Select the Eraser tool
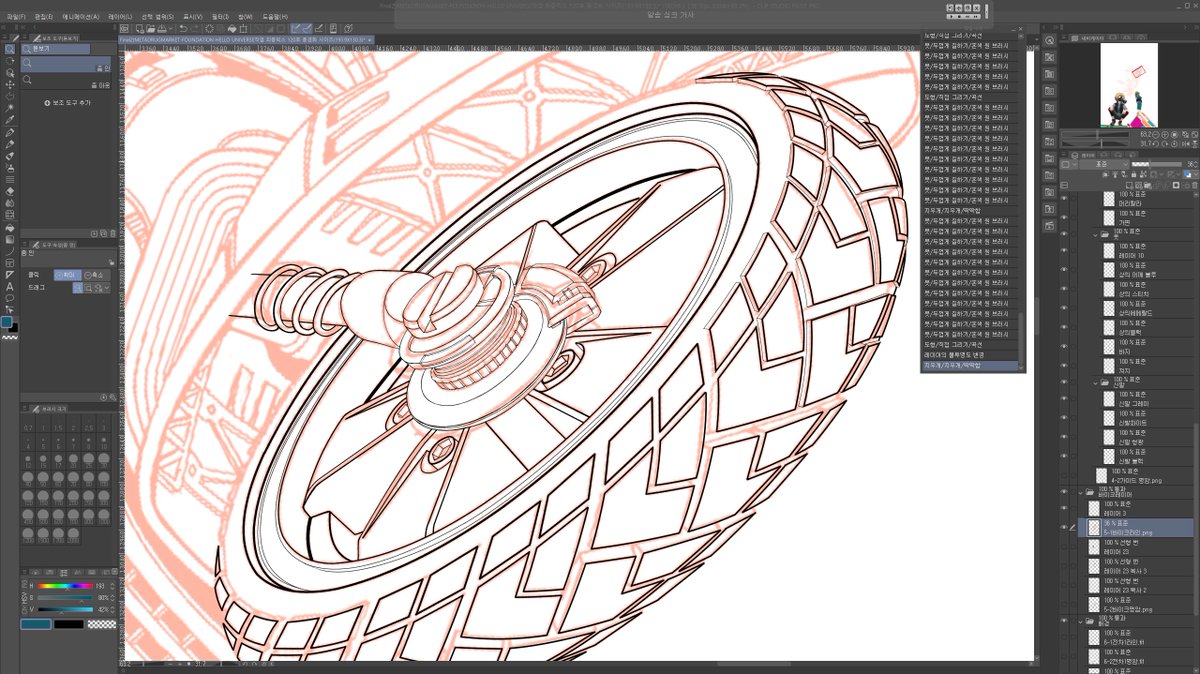 [x=9, y=191]
